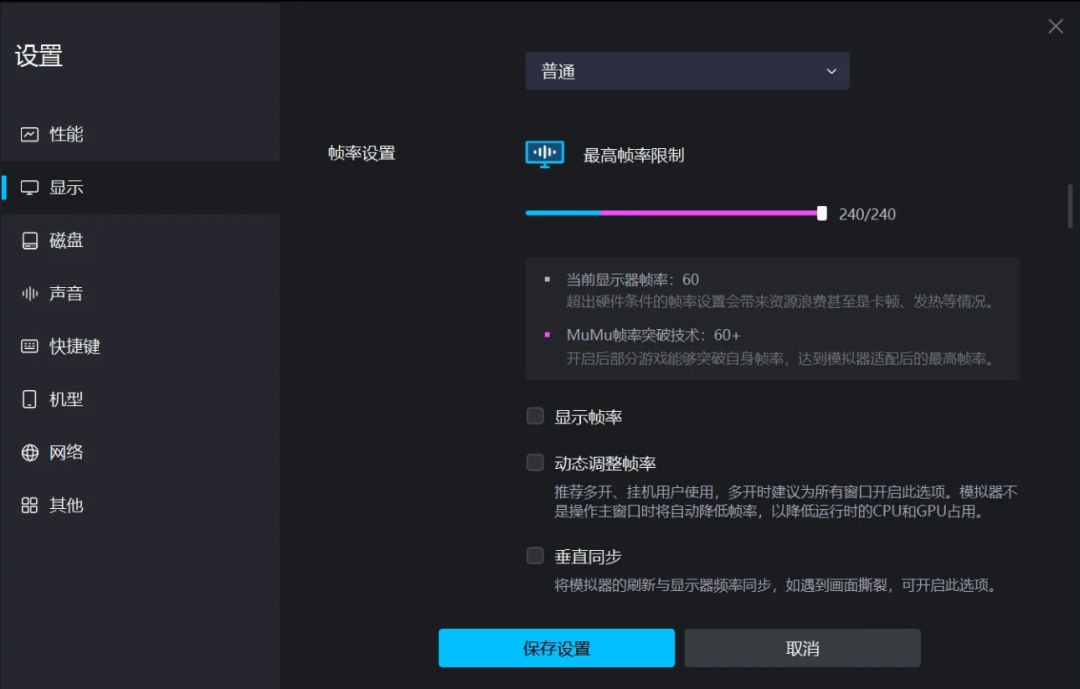Close the settings window
The image size is (1080, 689).
coord(1055,26)
